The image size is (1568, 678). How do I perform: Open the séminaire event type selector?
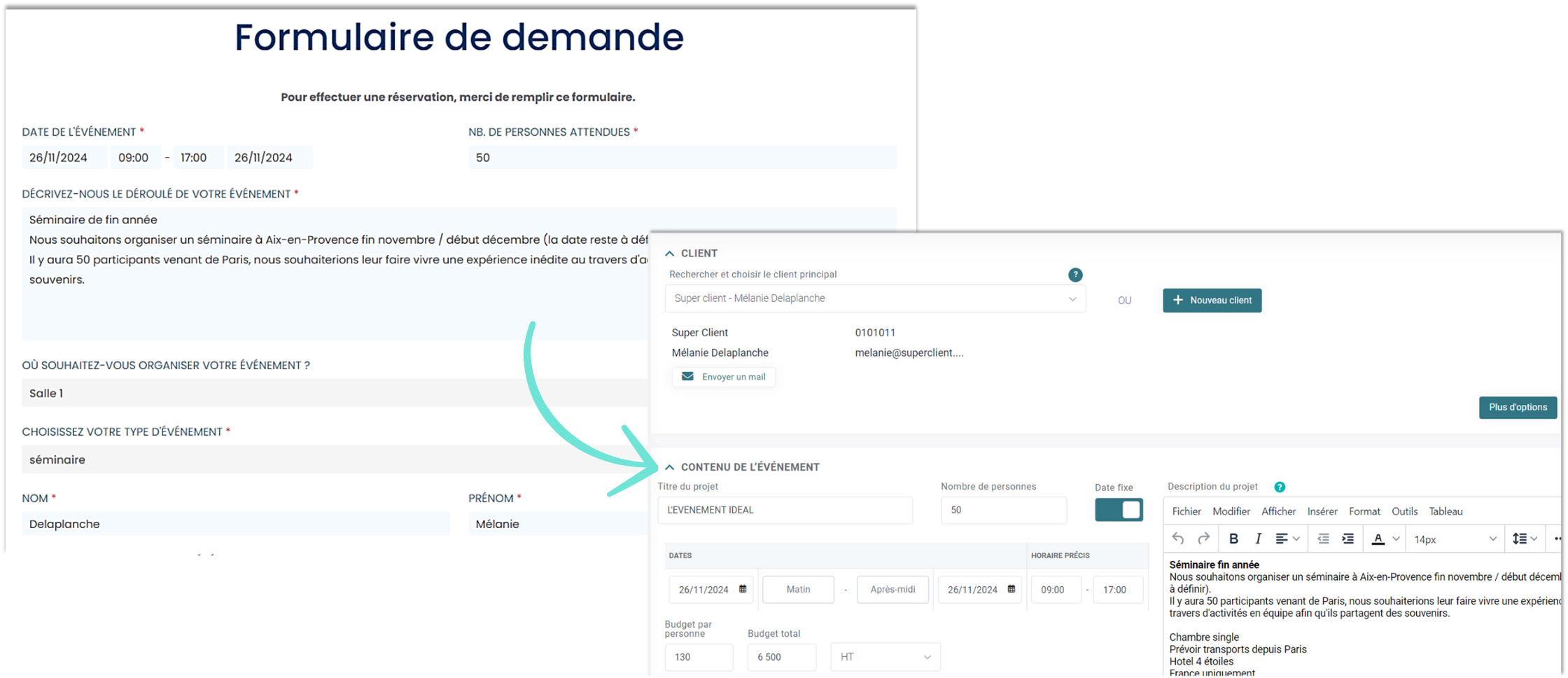[x=335, y=459]
